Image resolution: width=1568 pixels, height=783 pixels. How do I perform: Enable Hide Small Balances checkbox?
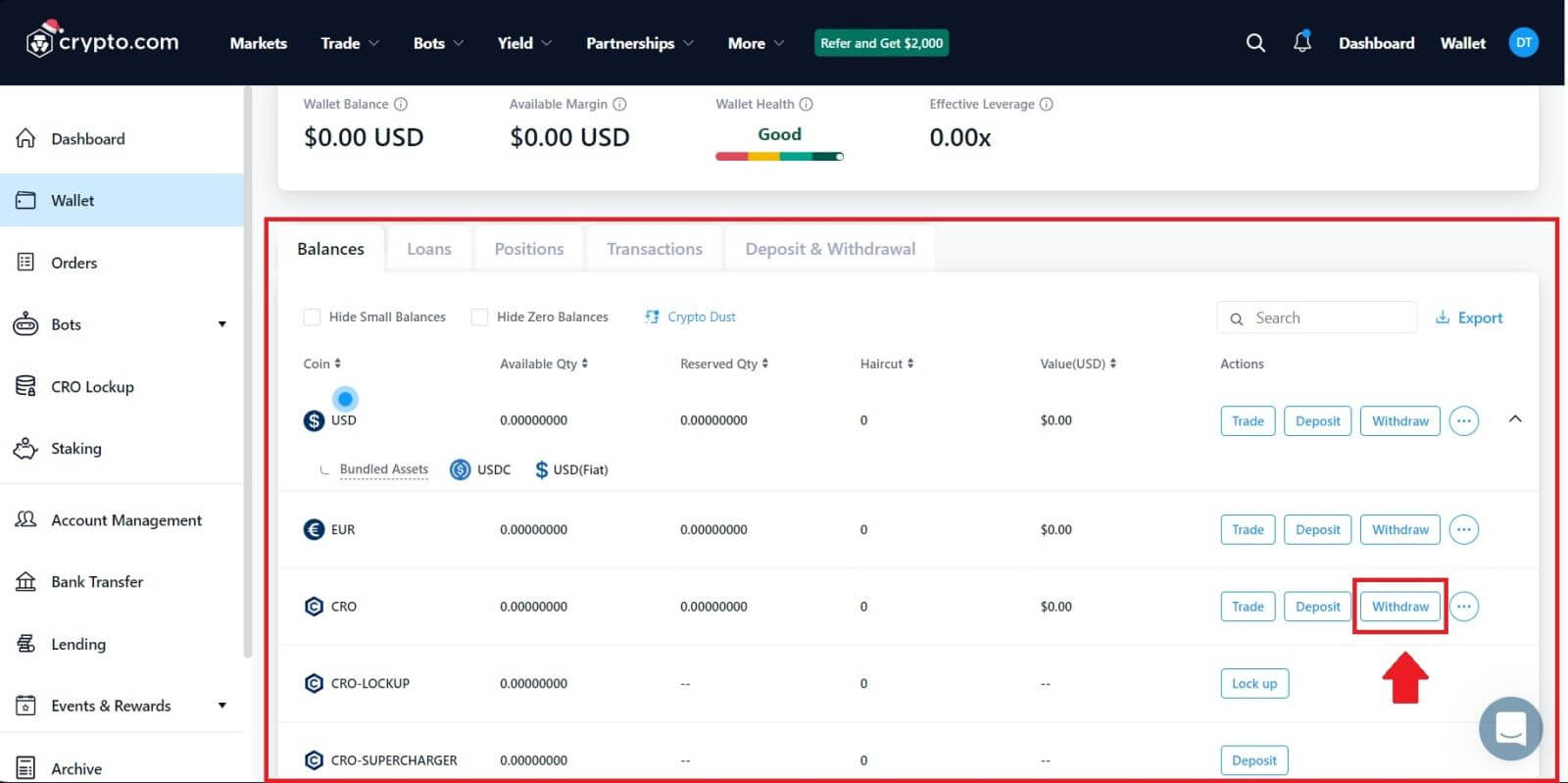click(x=312, y=317)
